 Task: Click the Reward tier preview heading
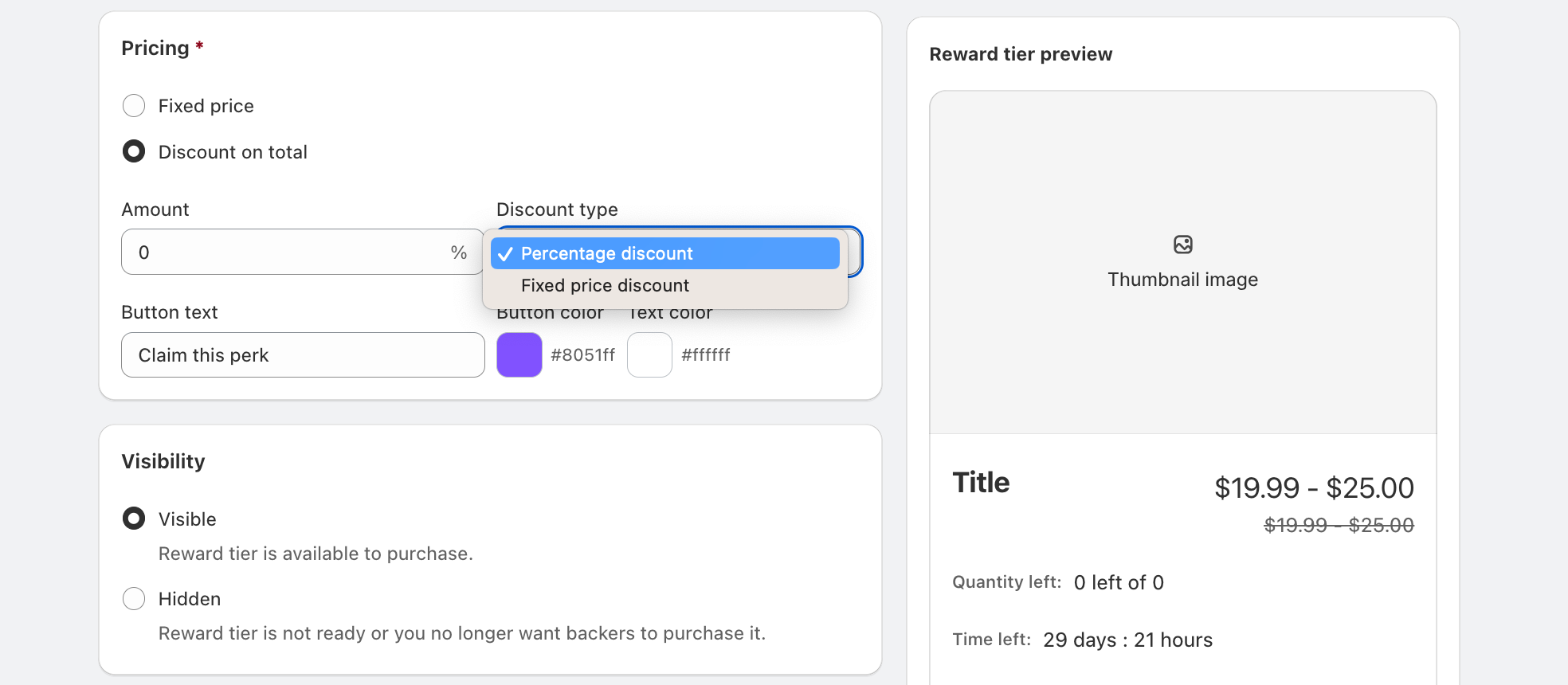coord(1021,54)
